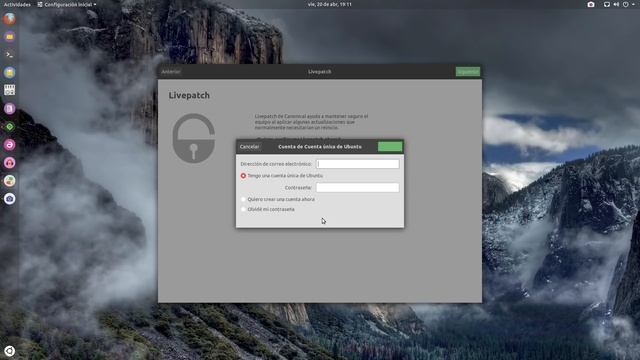Click the green Siguiente button

coord(468,71)
